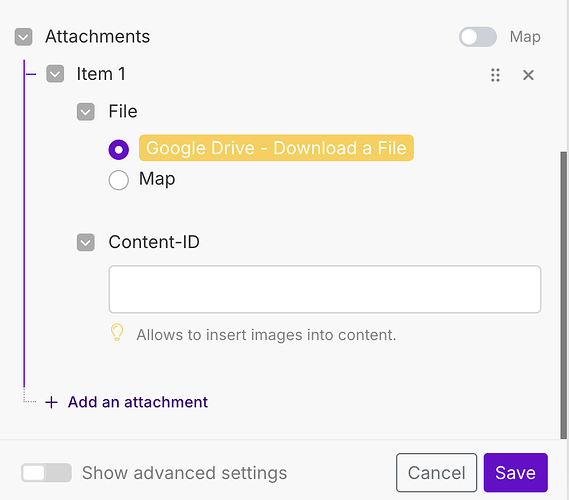This screenshot has width=569, height=500.
Task: Click the plus icon to add attachment
Action: coord(52,402)
